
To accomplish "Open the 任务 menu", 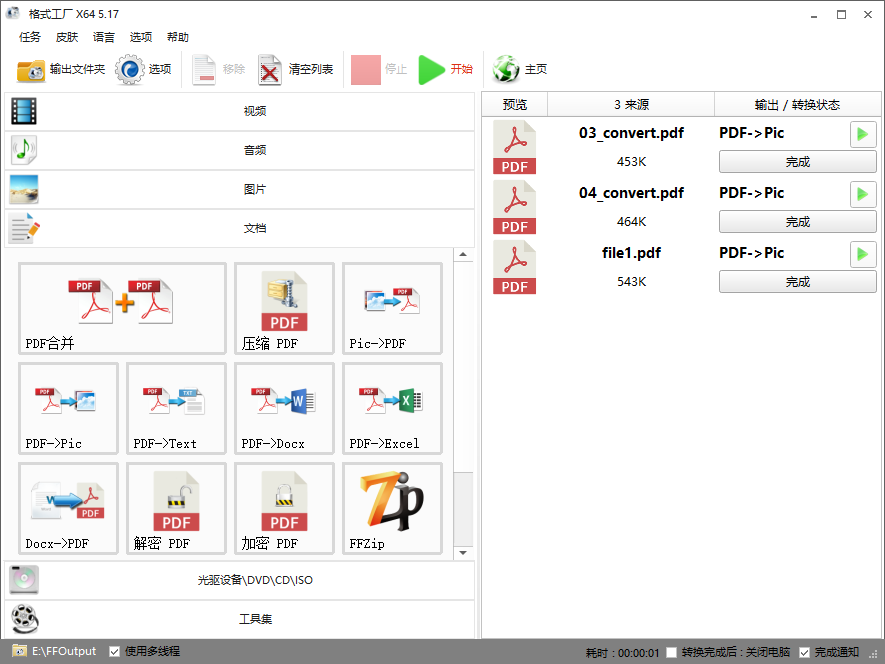I will 30,37.
